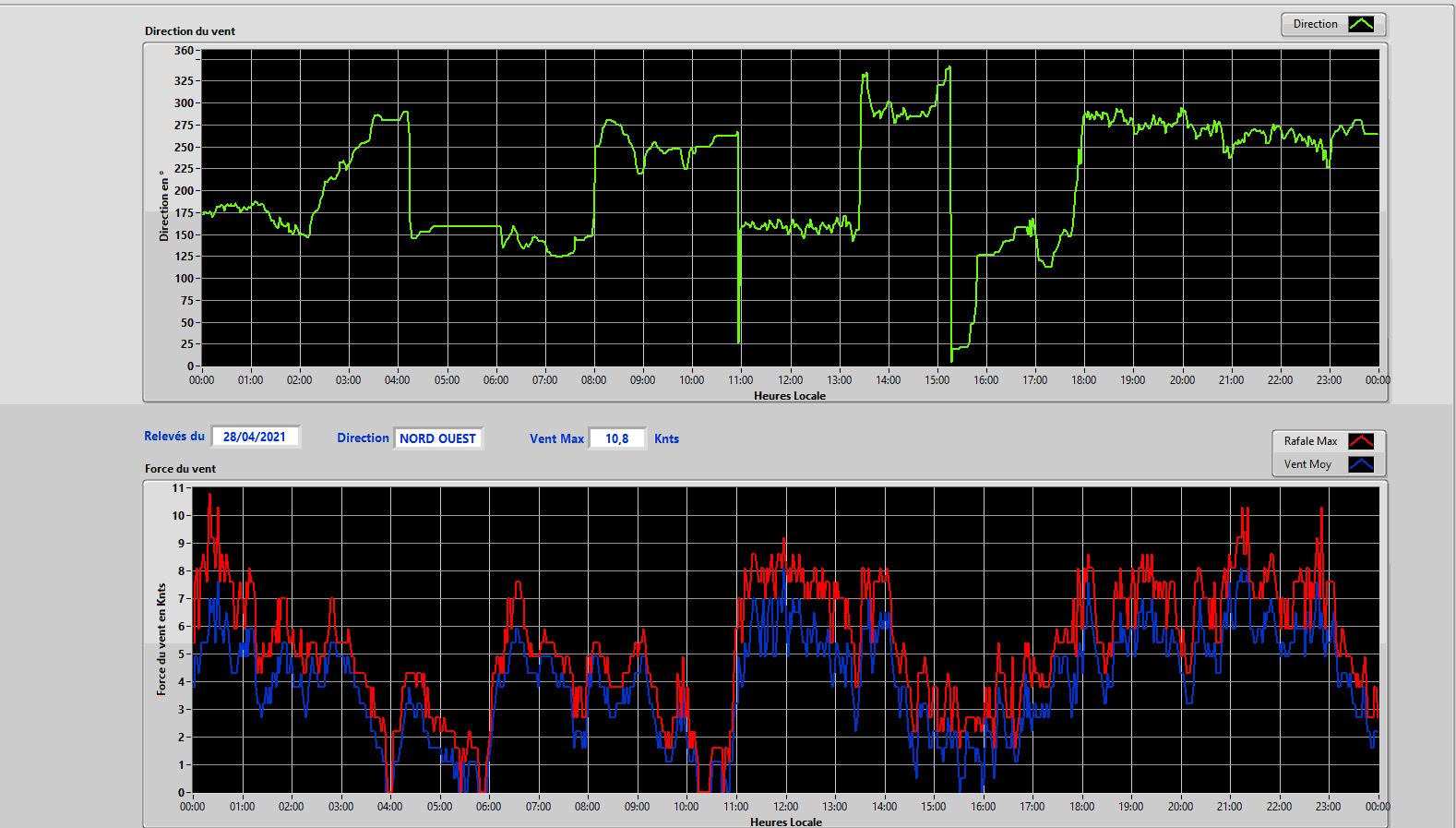Screen dimensions: 1456x828
Task: Select the Direction field showing NORD OUEST
Action: (438, 438)
